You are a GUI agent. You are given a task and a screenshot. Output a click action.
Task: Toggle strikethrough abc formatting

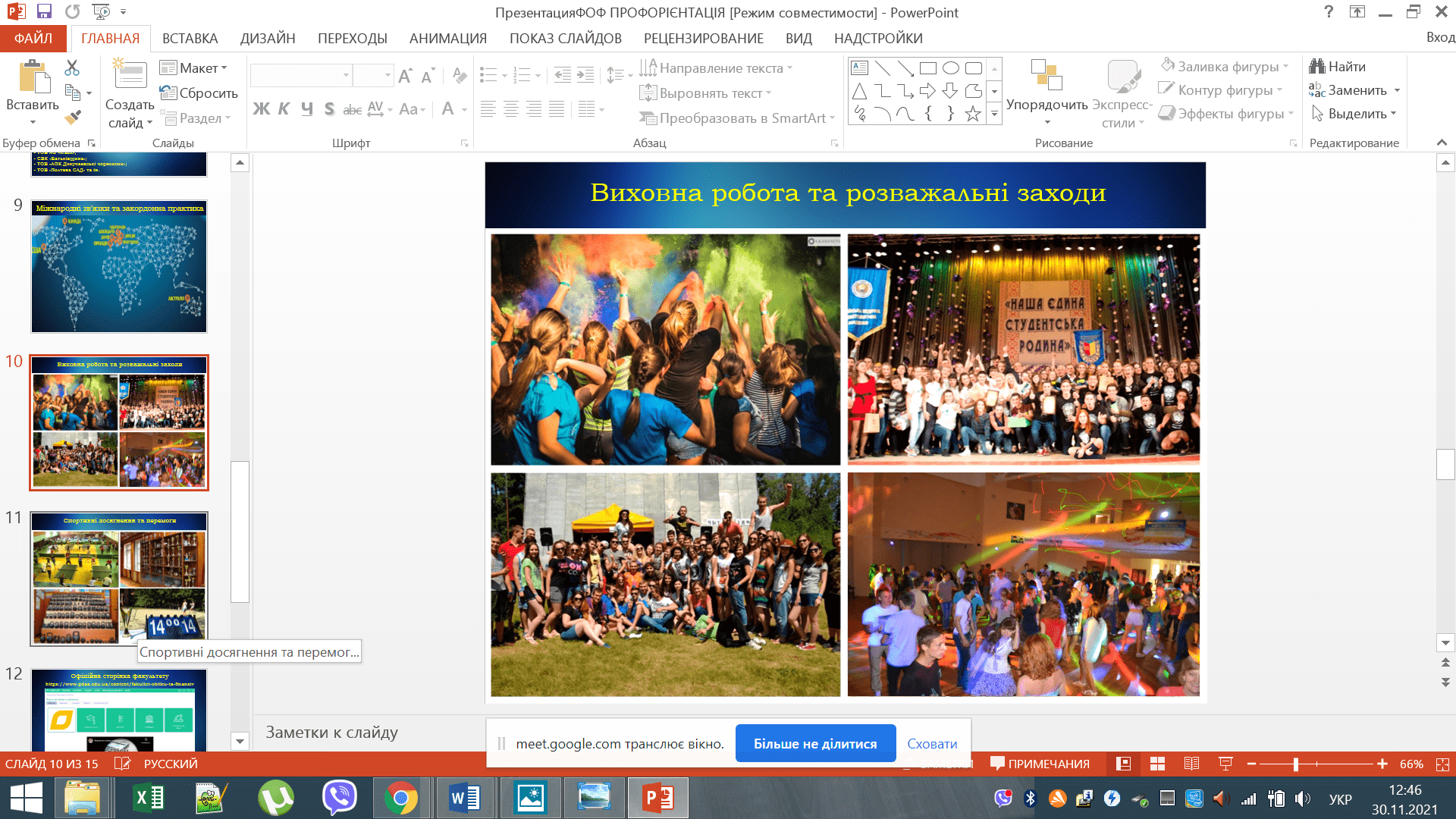pyautogui.click(x=352, y=109)
